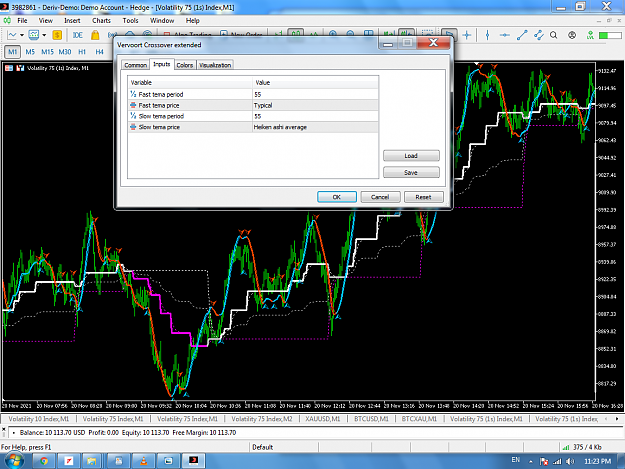Open the Help menu
Image resolution: width=625 pixels, height=469 pixels.
[x=193, y=21]
